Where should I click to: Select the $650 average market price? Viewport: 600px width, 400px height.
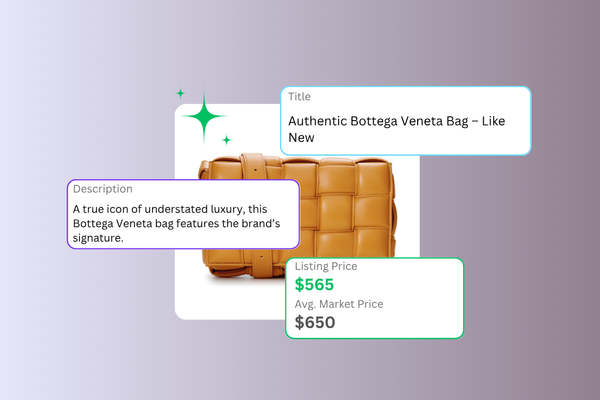pos(315,322)
